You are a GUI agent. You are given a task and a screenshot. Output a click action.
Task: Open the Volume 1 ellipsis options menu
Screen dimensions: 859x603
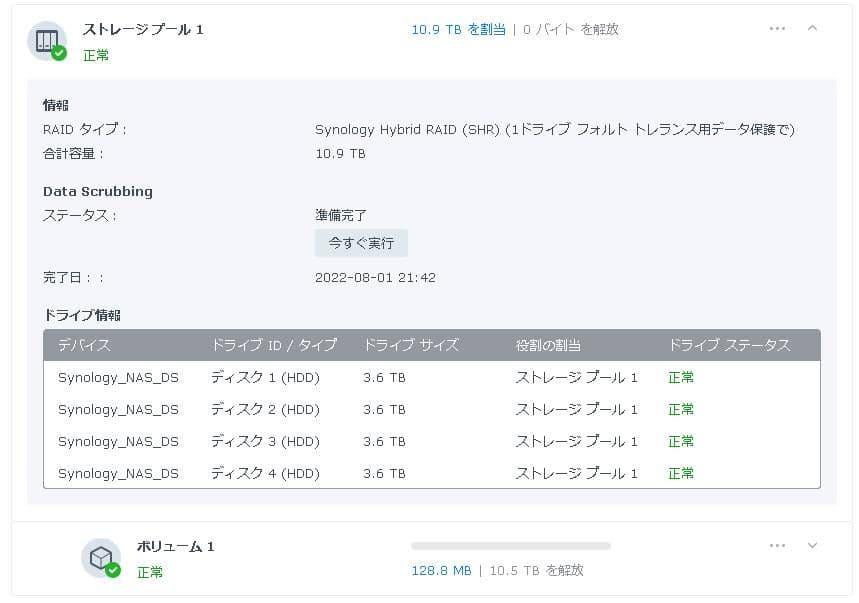777,546
